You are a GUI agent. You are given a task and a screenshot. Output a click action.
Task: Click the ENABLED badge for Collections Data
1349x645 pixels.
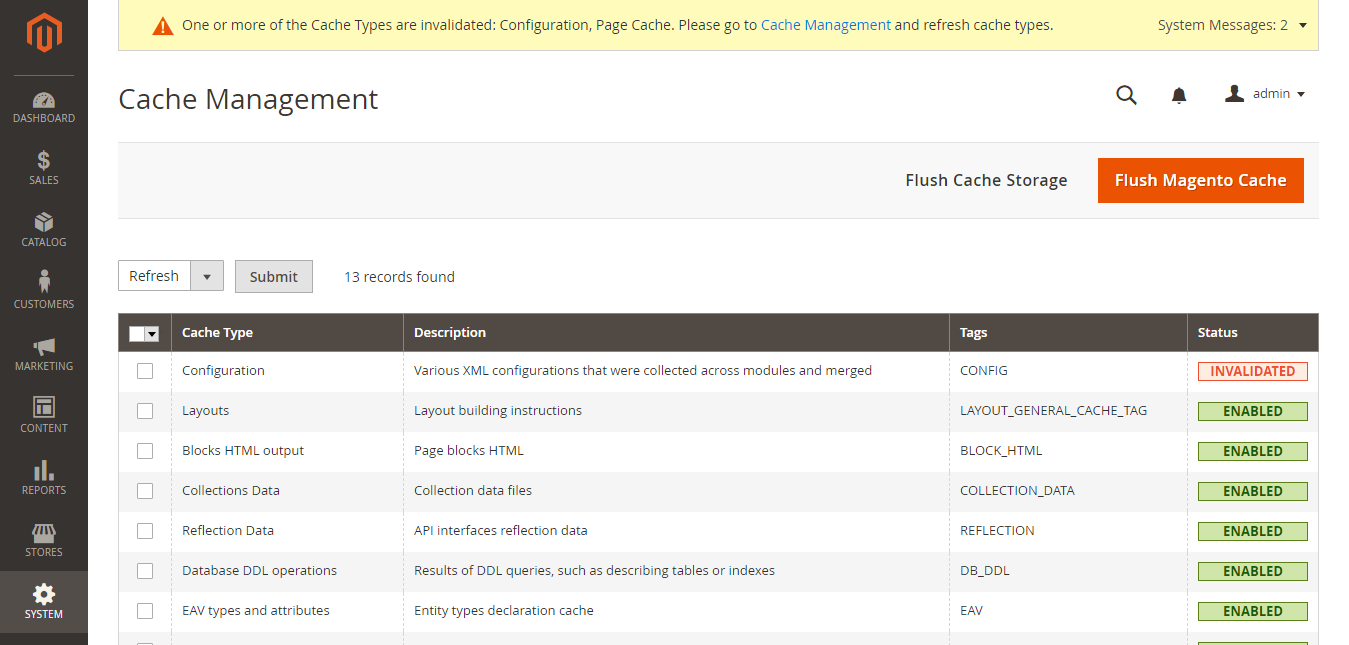tap(1253, 491)
